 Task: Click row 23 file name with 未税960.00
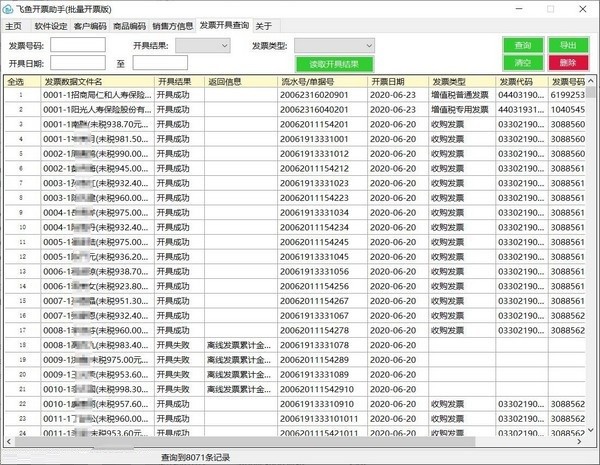[x=97, y=419]
